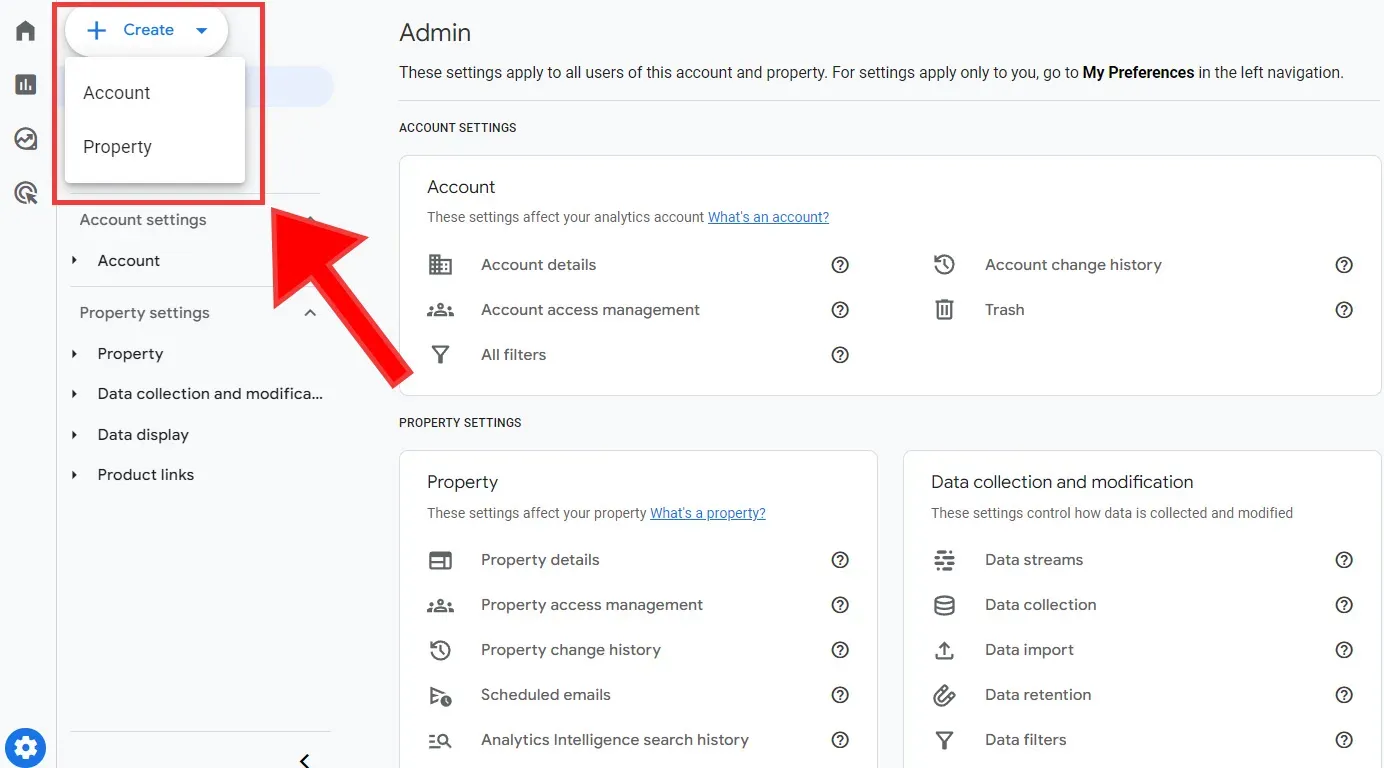The image size is (1384, 768).
Task: Choose Property from the Create menu
Action: pos(155,147)
